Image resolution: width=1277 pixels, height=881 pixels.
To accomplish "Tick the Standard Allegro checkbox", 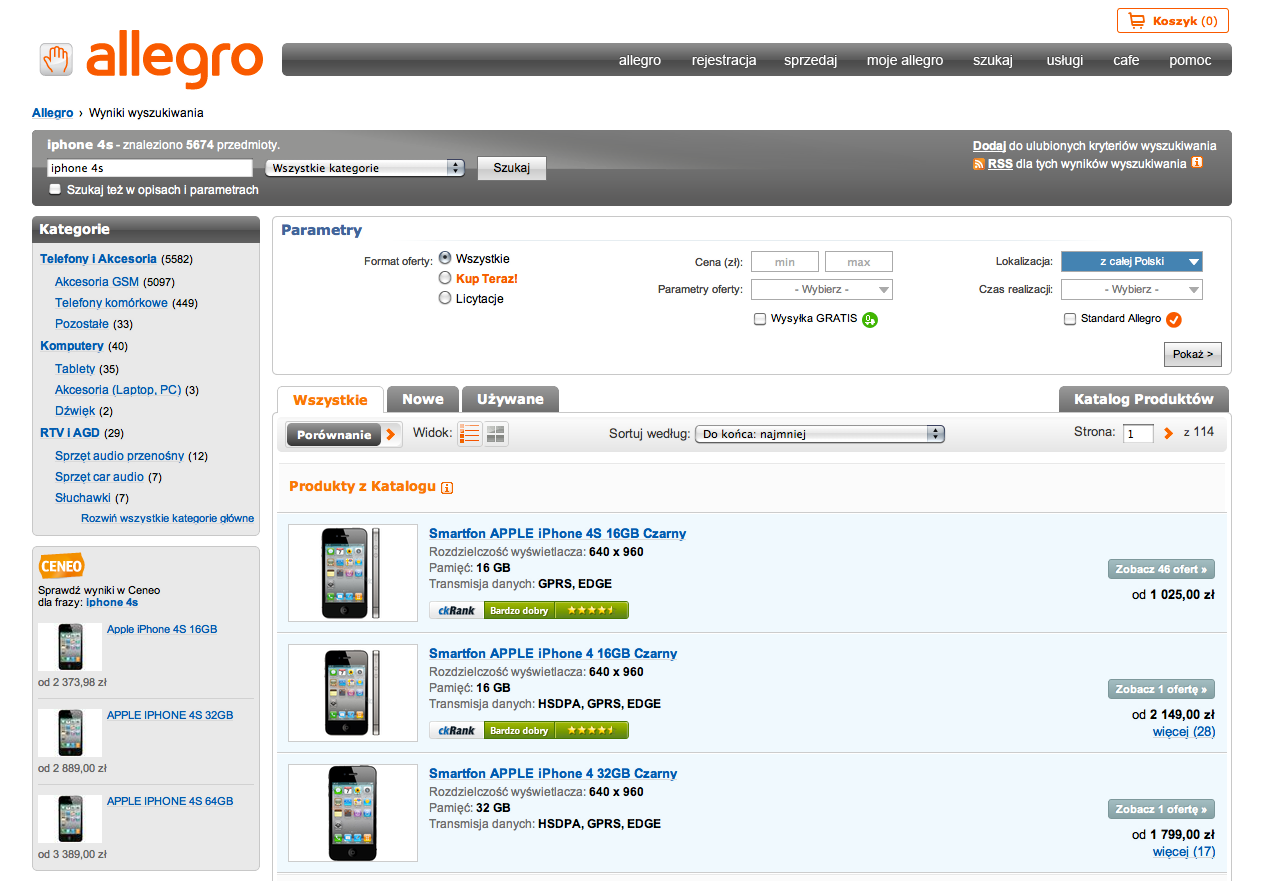I will point(1070,319).
